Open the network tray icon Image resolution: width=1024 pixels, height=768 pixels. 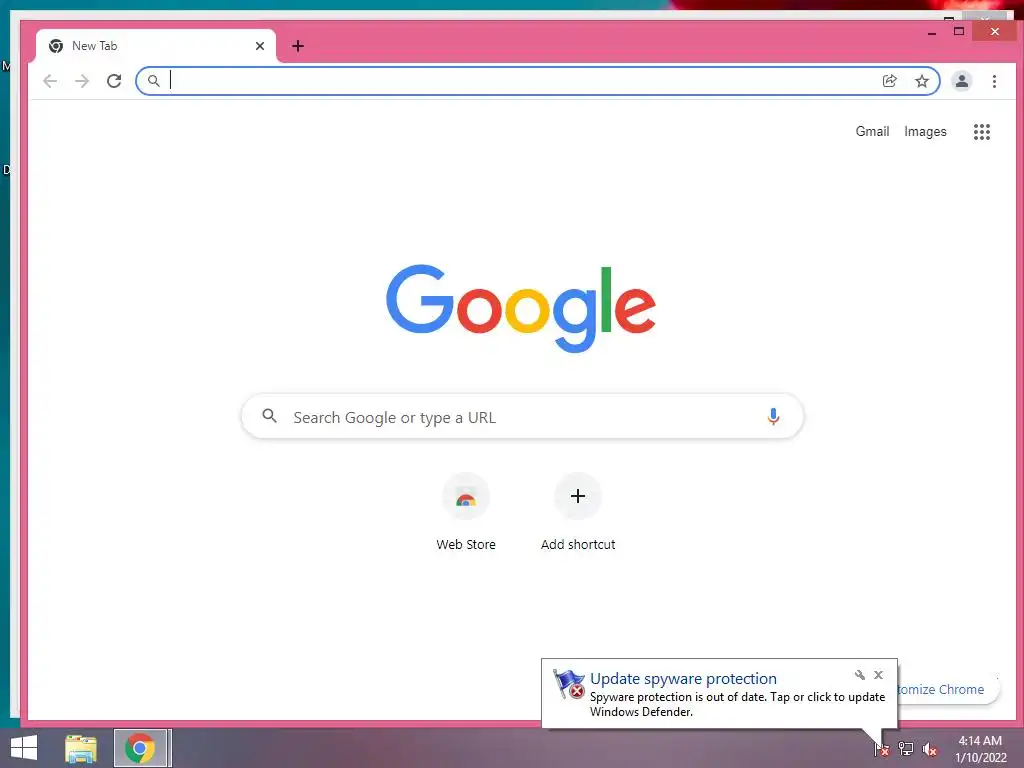[x=906, y=749]
